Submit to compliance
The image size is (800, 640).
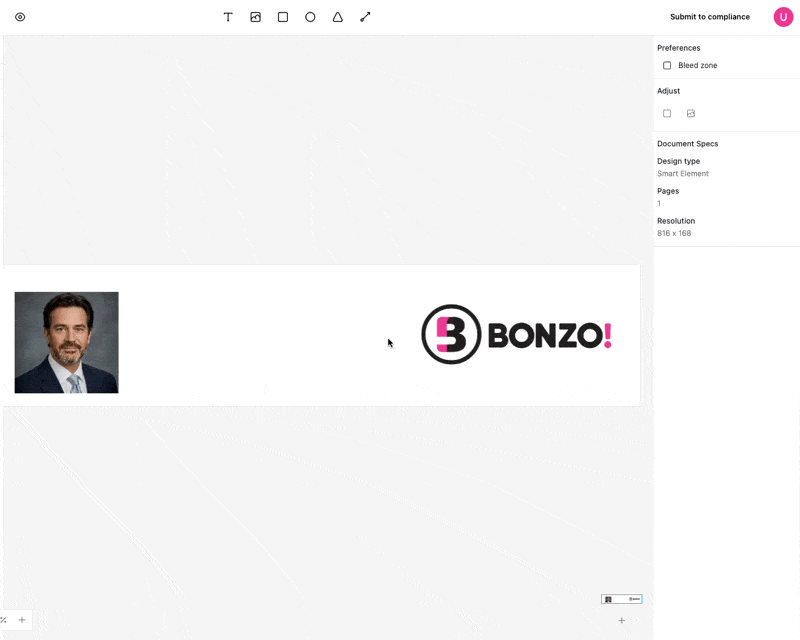[710, 17]
